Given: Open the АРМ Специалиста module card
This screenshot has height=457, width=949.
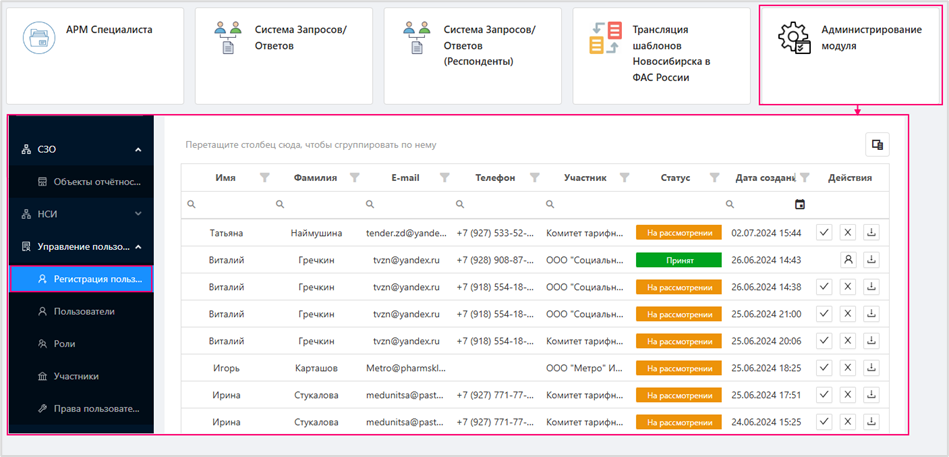Looking at the screenshot, I should (x=95, y=56).
